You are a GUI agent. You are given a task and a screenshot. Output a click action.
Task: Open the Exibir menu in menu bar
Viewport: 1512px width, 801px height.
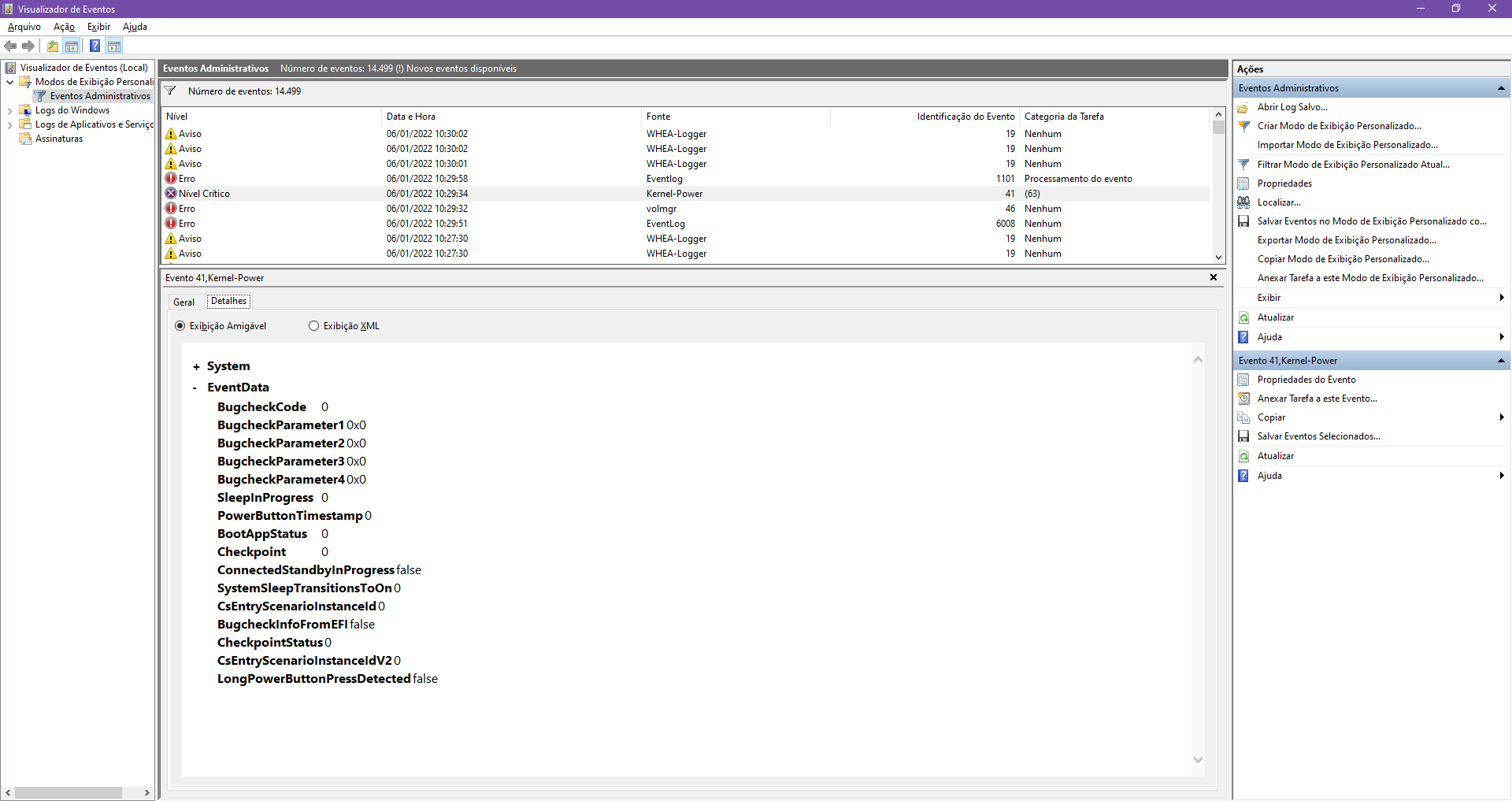point(99,27)
